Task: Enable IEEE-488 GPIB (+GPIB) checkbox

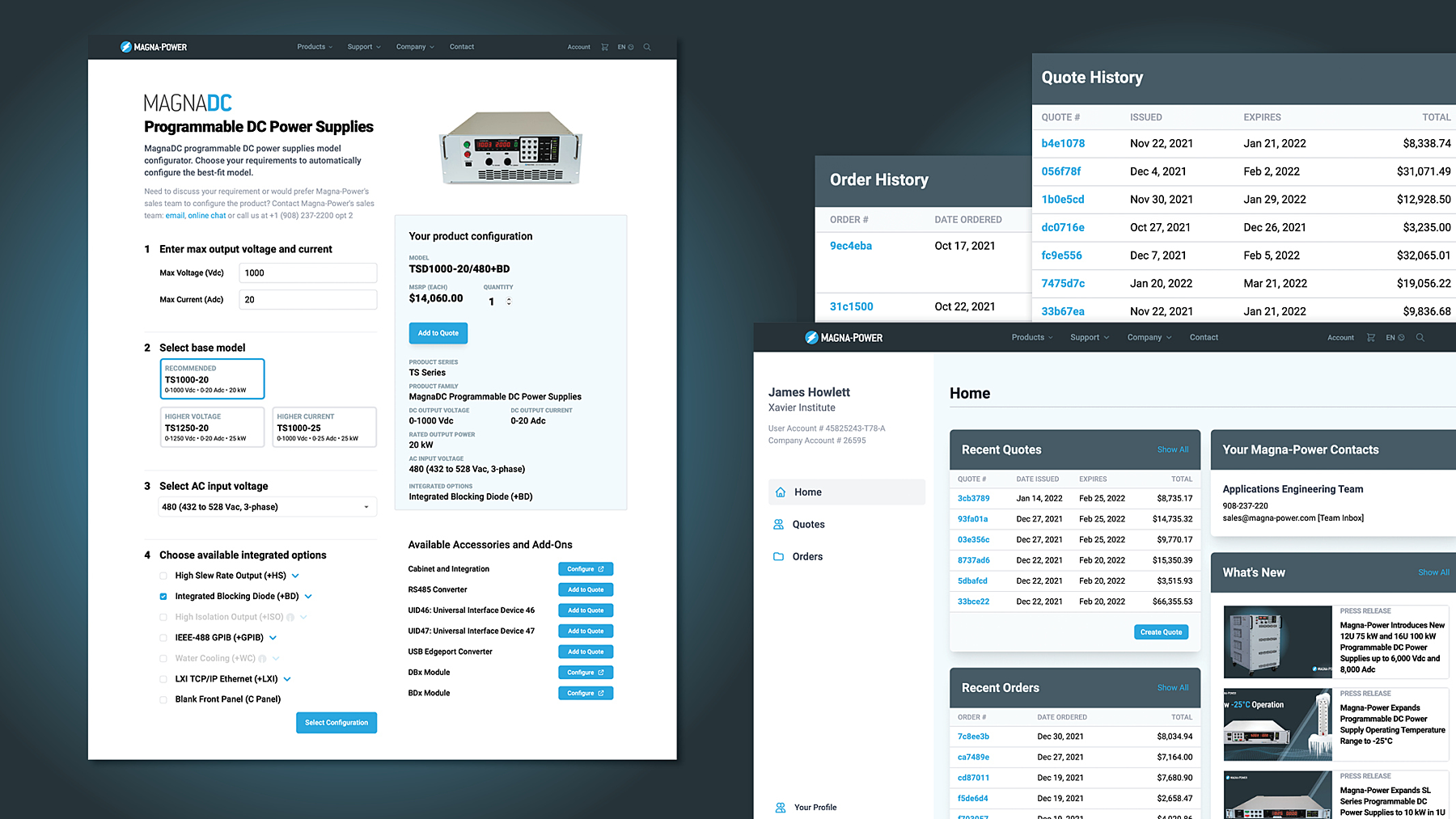Action: pos(163,638)
